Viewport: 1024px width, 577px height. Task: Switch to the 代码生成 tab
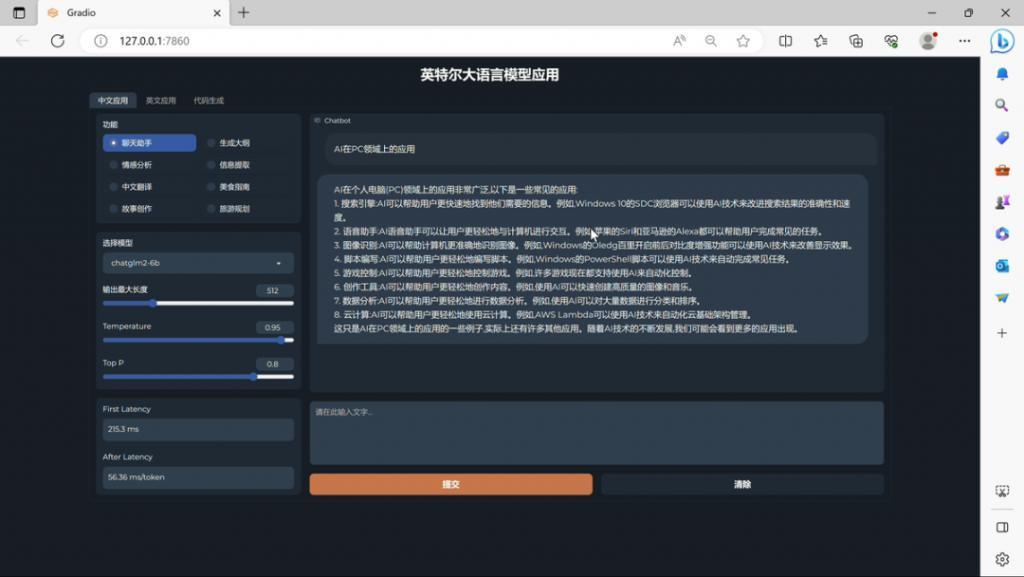(207, 100)
